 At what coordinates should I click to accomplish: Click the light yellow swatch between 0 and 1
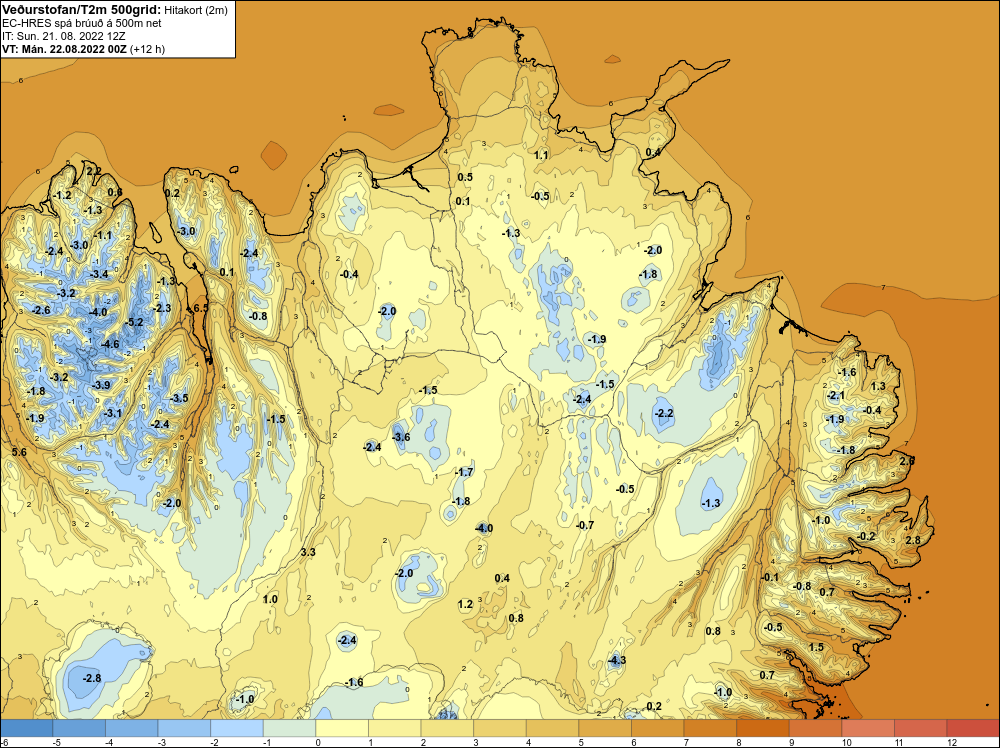(342, 728)
